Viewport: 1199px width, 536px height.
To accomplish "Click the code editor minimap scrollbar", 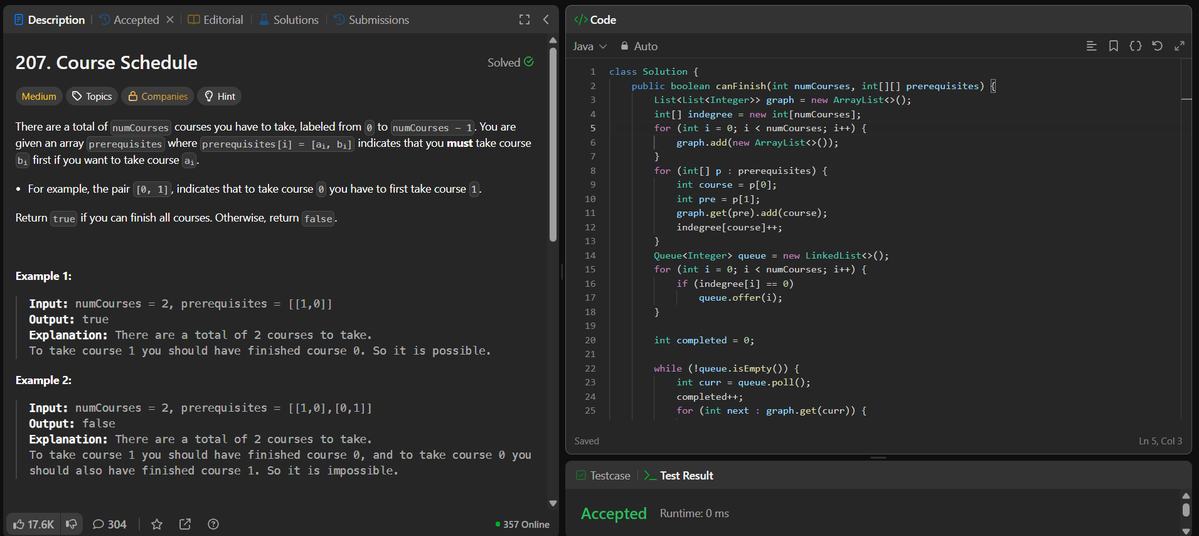I will click(1186, 99).
